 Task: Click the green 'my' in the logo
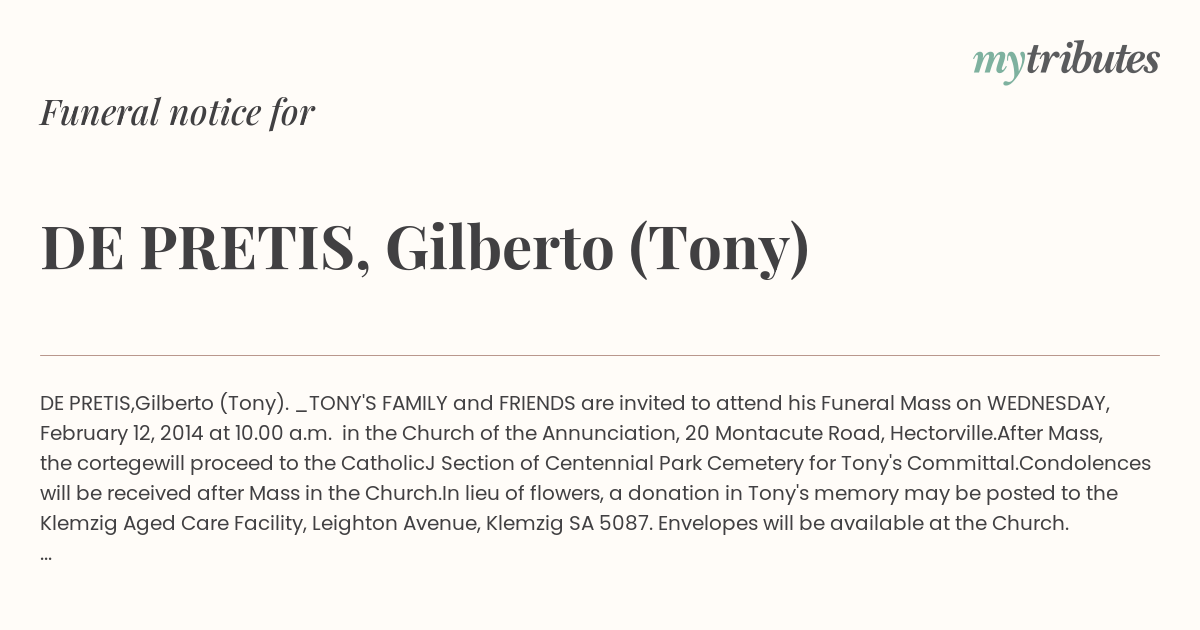point(999,64)
